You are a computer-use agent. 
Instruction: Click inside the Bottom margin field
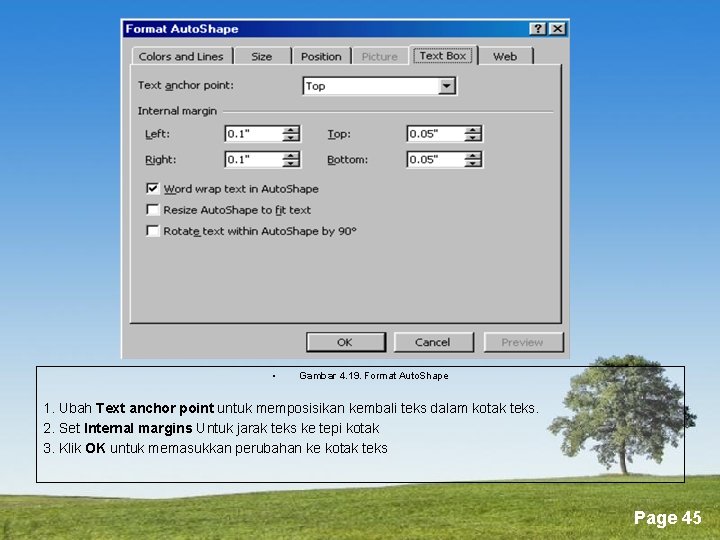pos(435,159)
